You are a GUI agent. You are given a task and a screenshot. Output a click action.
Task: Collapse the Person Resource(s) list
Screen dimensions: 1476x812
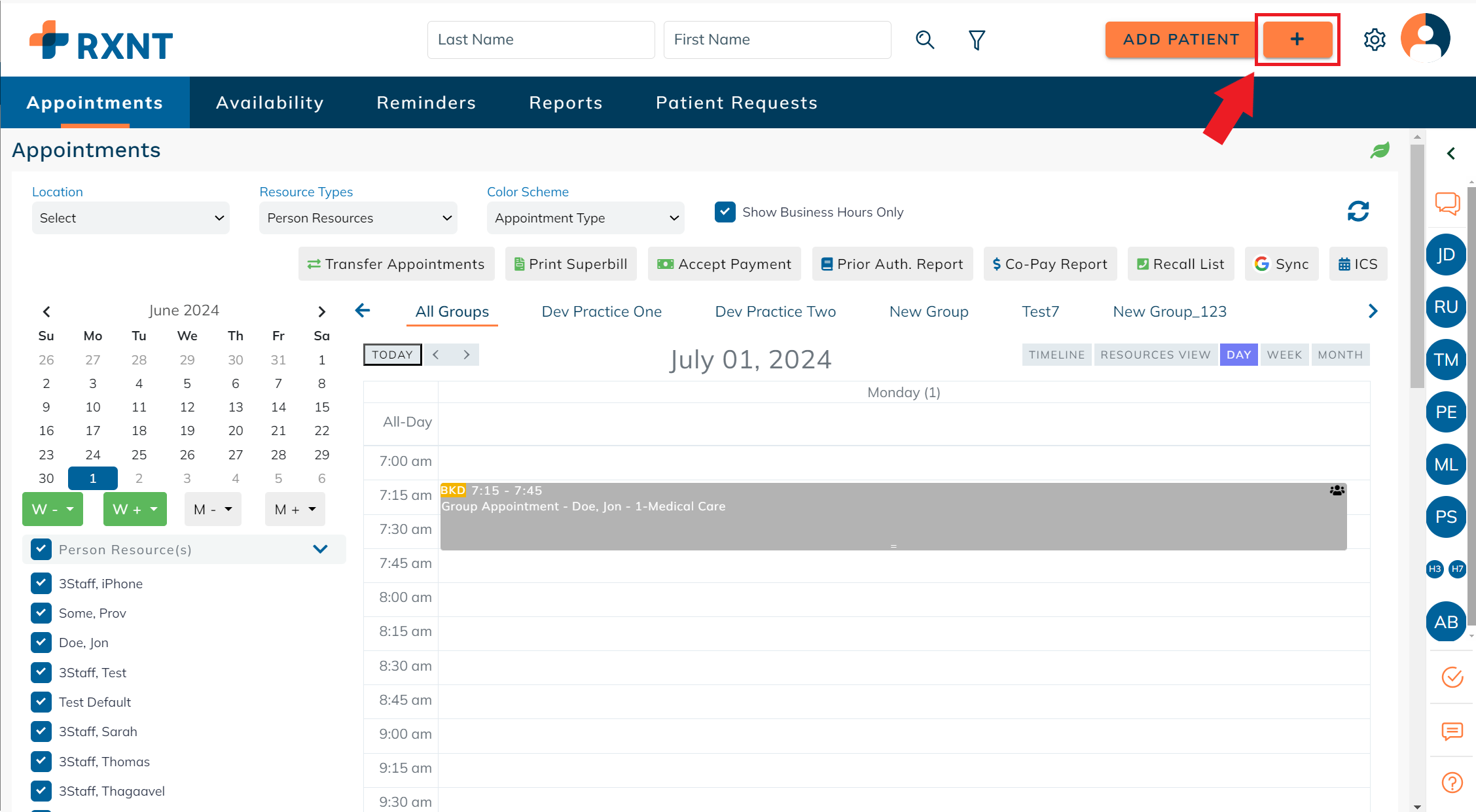coord(320,549)
